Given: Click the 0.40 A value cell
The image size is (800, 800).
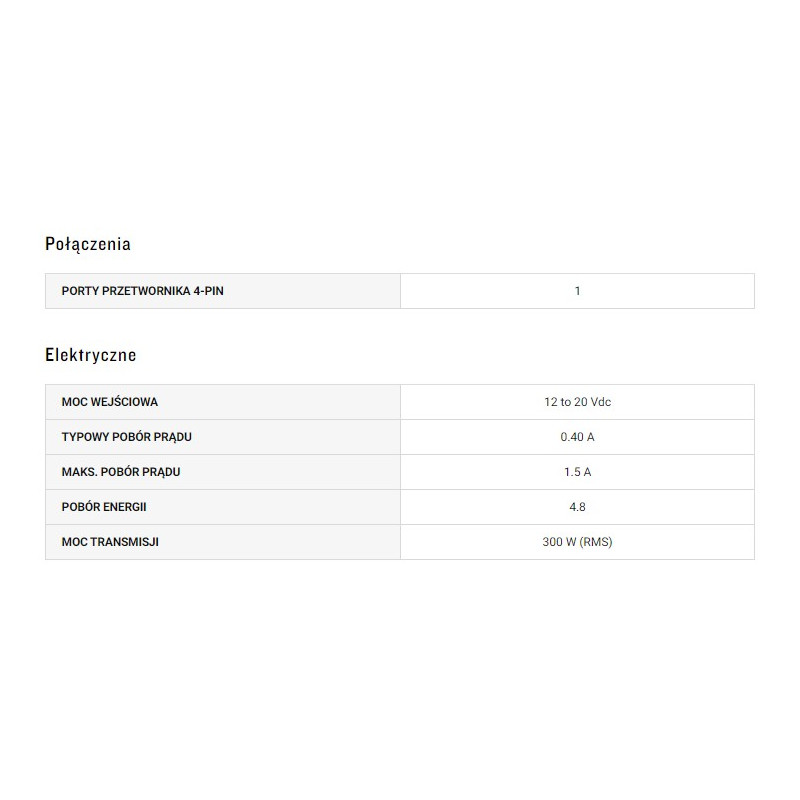Looking at the screenshot, I should (x=577, y=437).
